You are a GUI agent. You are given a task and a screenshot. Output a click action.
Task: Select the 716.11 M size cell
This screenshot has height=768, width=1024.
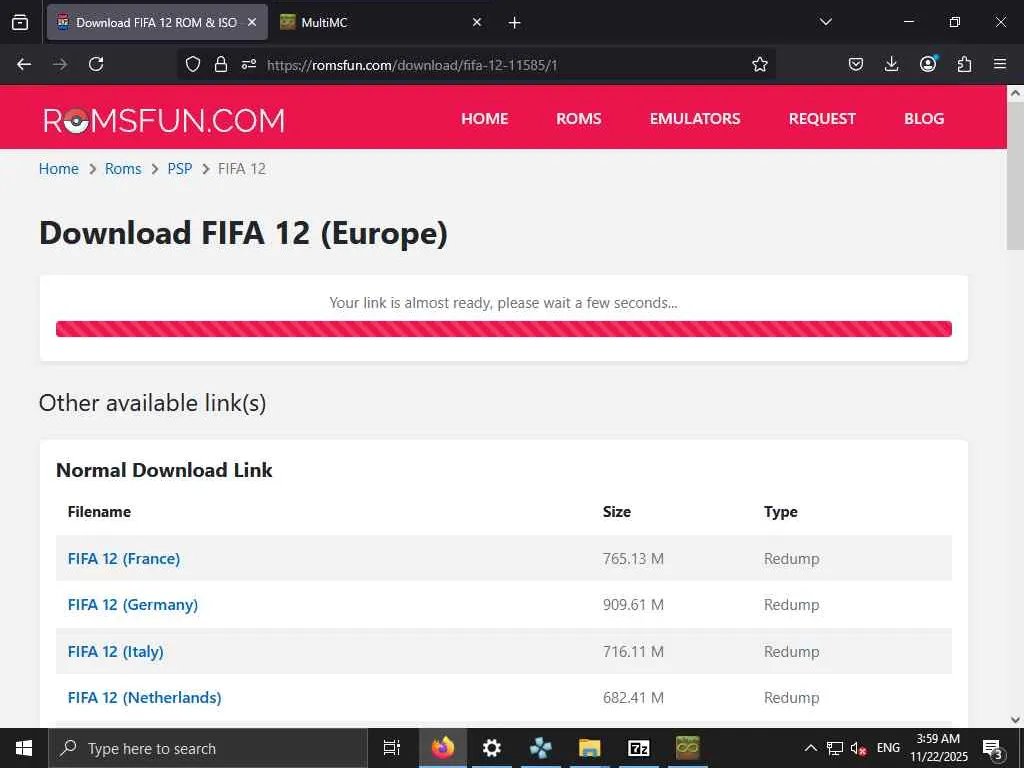click(x=633, y=652)
